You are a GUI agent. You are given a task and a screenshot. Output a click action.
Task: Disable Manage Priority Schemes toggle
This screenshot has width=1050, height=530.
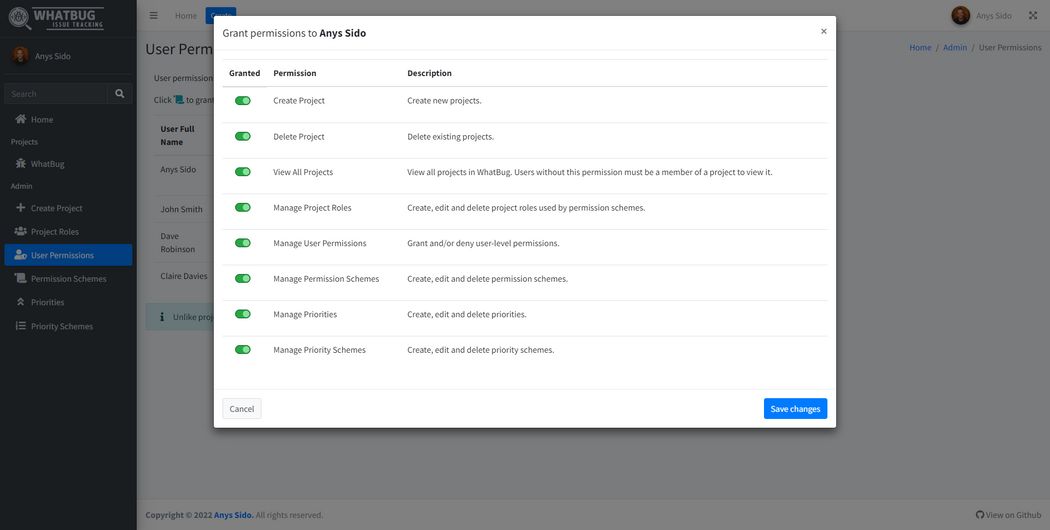coord(243,350)
